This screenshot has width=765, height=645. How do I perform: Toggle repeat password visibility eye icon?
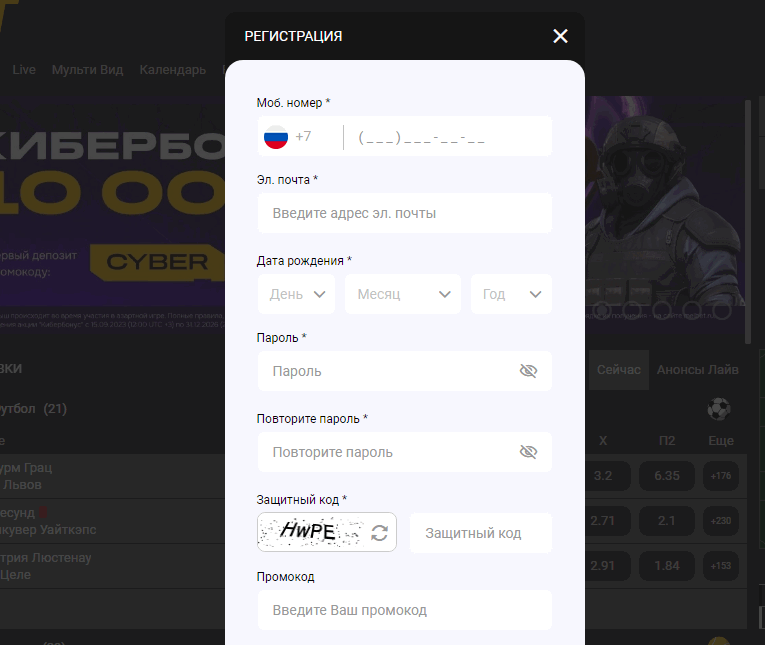528,452
